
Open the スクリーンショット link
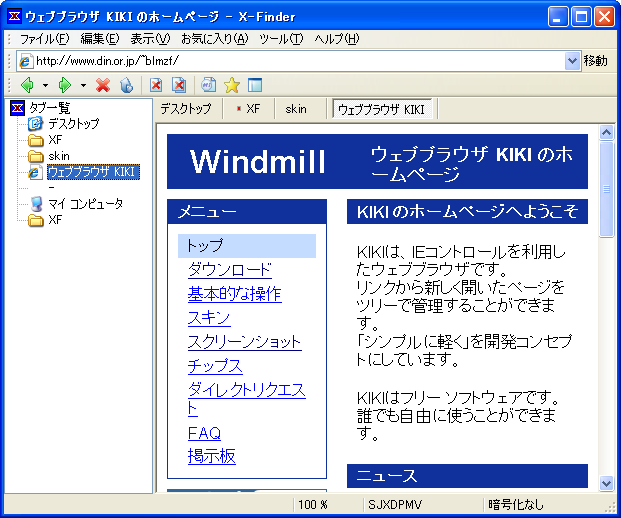pos(244,342)
